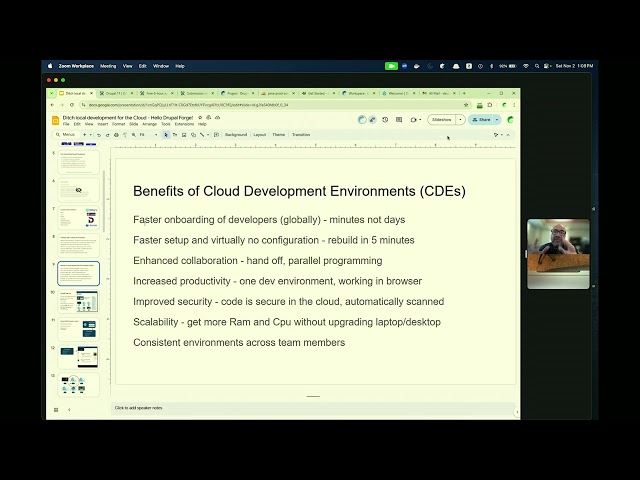Screen dimensions: 640x480
Task: Open the comments panel icon
Action: (x=399, y=120)
